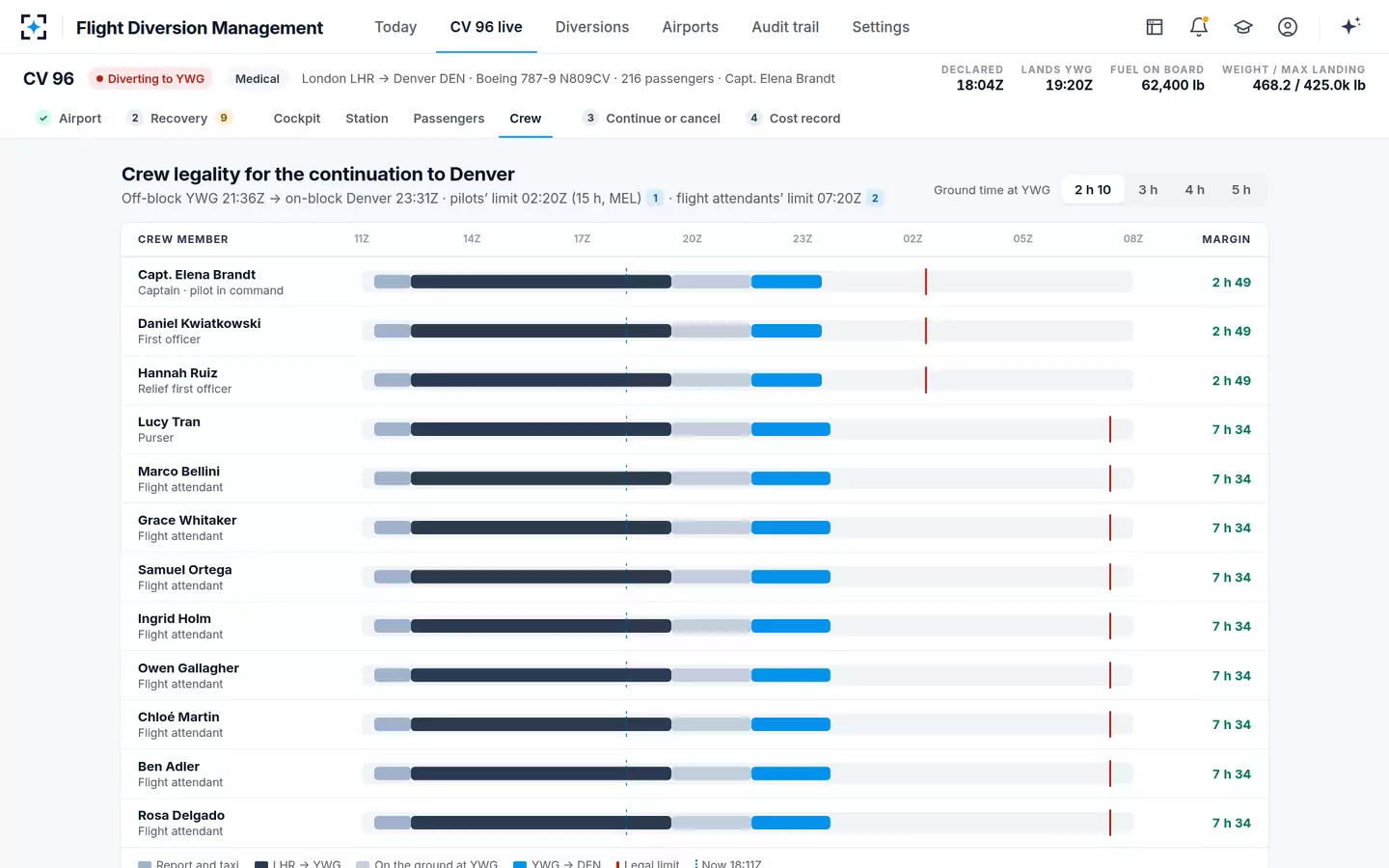The height and width of the screenshot is (868, 1389).
Task: Click footnote badge 2 beside flight attendants' limit
Action: 875,199
